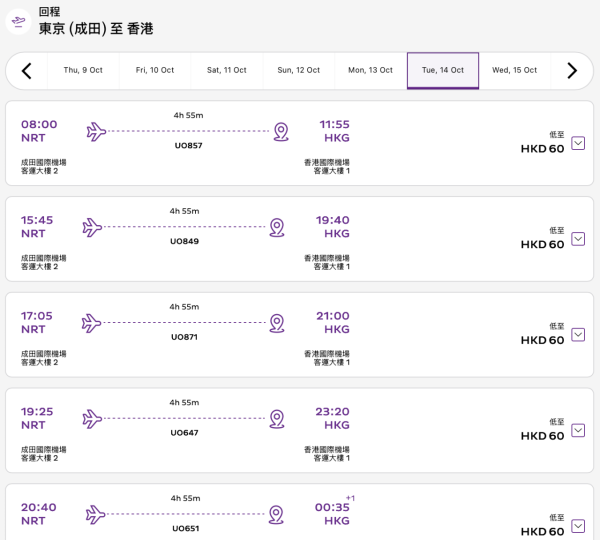This screenshot has width=600, height=540.
Task: Select the Sat, 11 Oct date tab
Action: click(227, 70)
